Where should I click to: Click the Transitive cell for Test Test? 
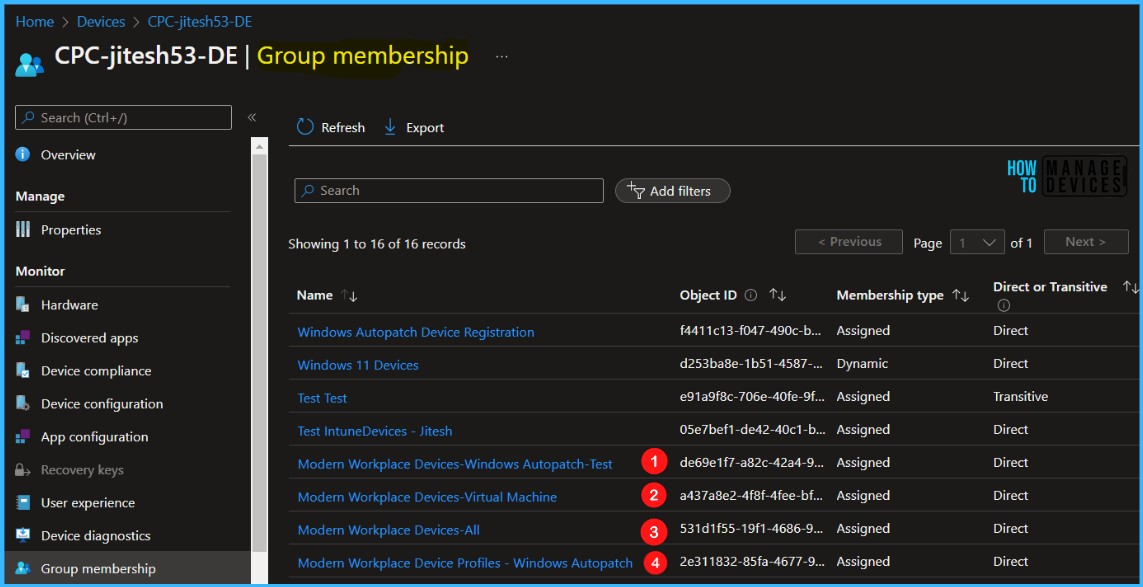tap(1021, 397)
